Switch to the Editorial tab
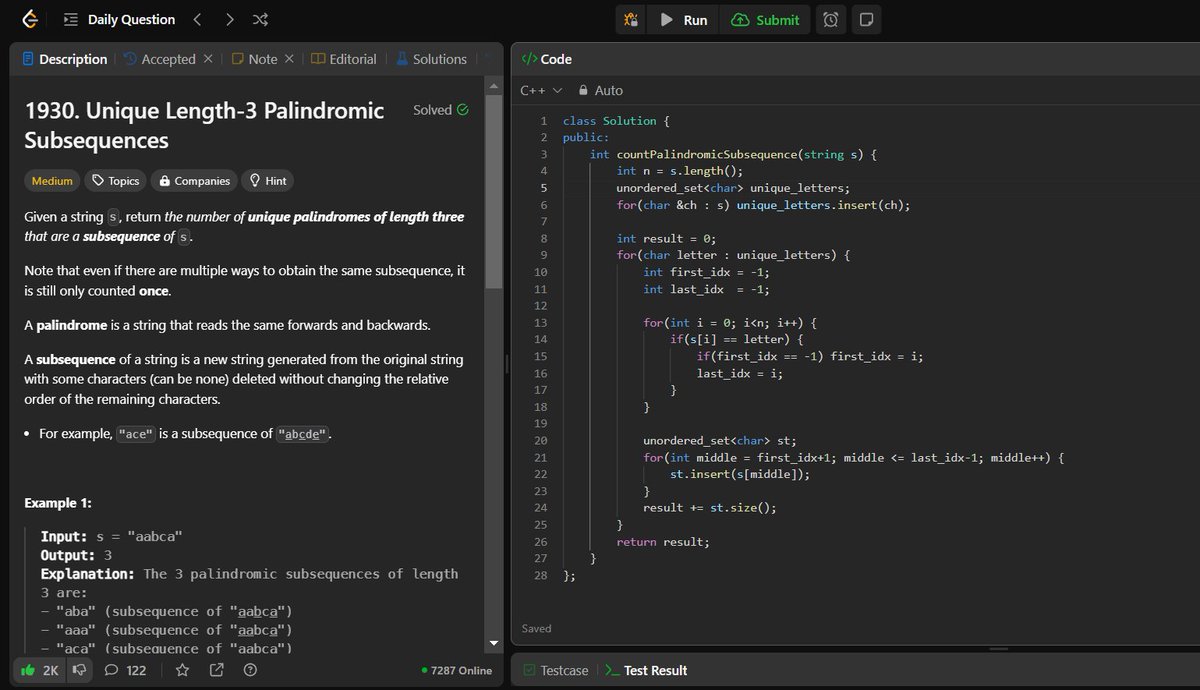The width and height of the screenshot is (1200, 690). [x=344, y=59]
